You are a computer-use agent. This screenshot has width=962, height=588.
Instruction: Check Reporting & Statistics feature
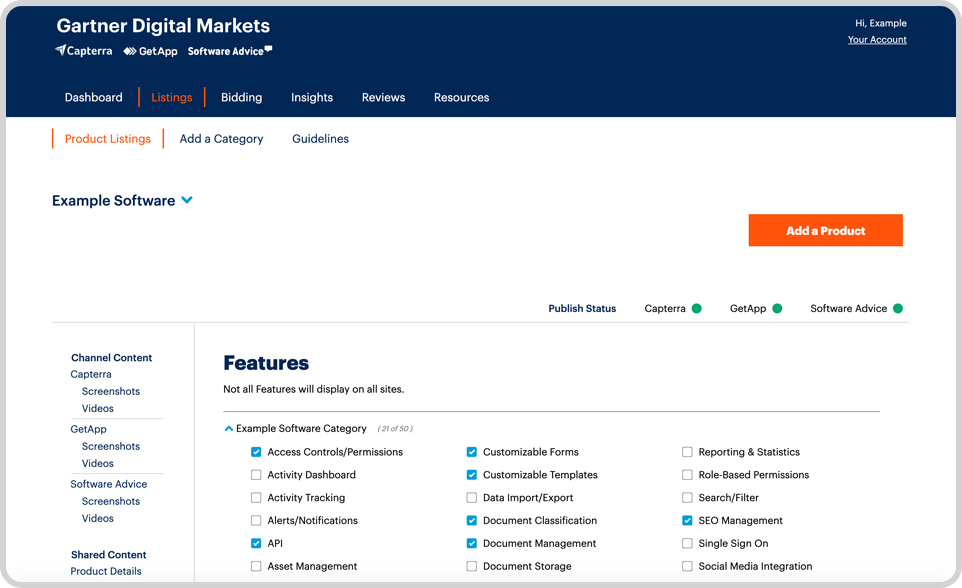(x=687, y=452)
